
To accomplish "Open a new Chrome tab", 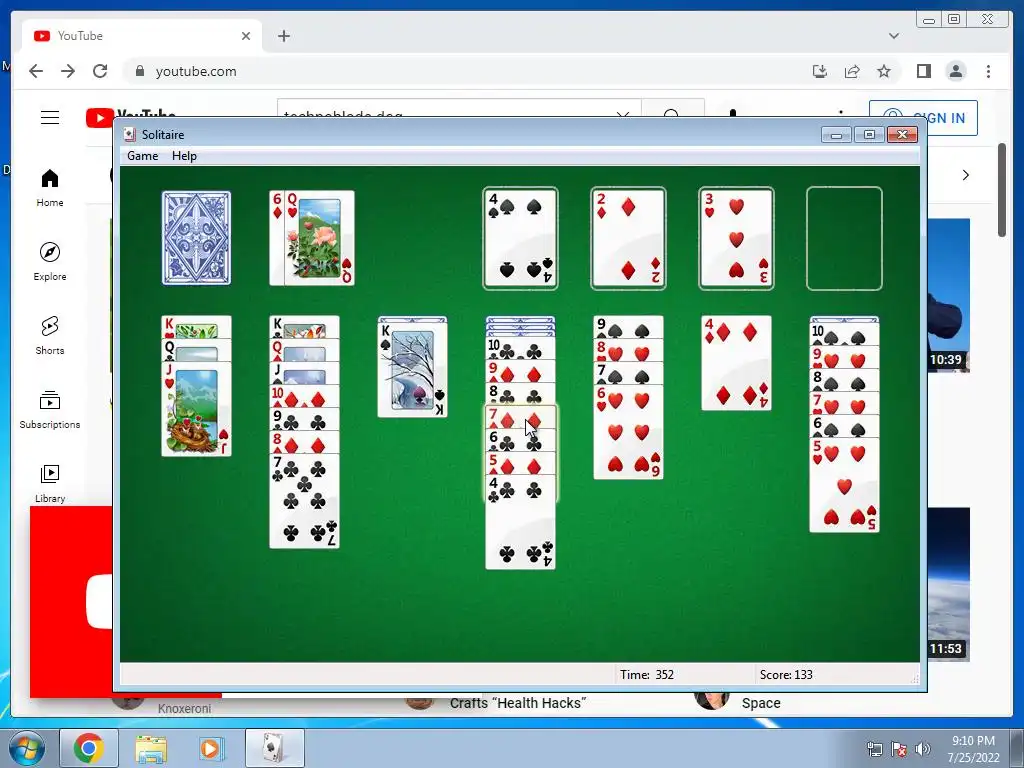I will tap(283, 36).
